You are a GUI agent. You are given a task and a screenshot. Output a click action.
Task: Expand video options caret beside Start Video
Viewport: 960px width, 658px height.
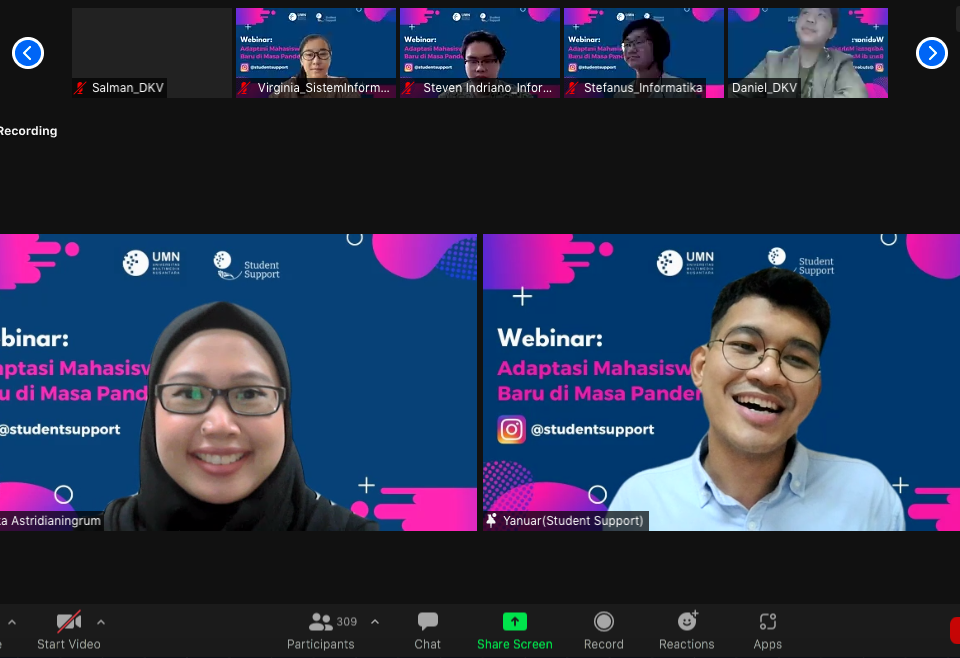(x=101, y=622)
